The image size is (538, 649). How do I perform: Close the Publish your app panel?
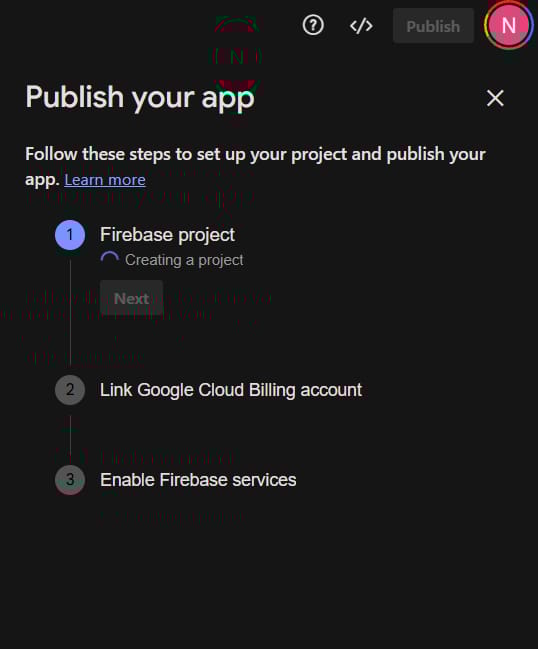tap(495, 99)
